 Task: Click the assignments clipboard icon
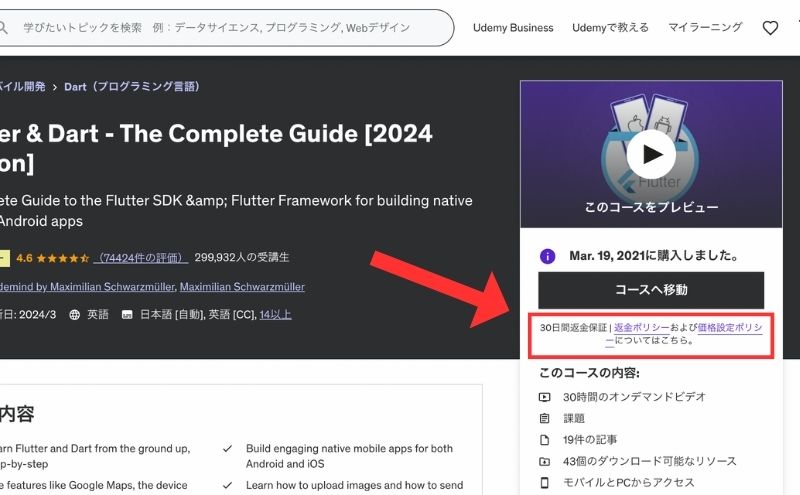544,418
